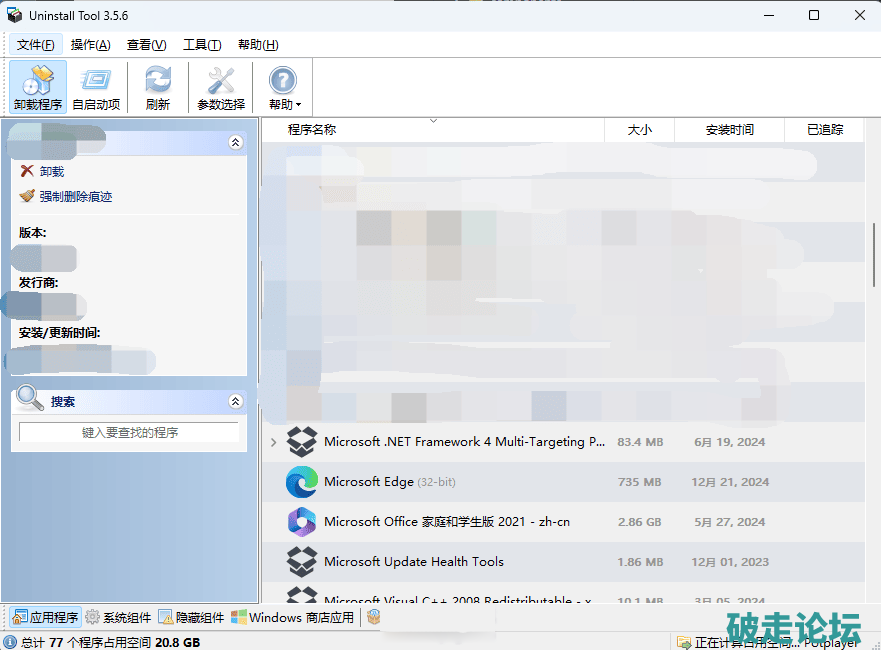
Task: Select the Microsoft Office 2021 icon in list
Action: pos(301,522)
